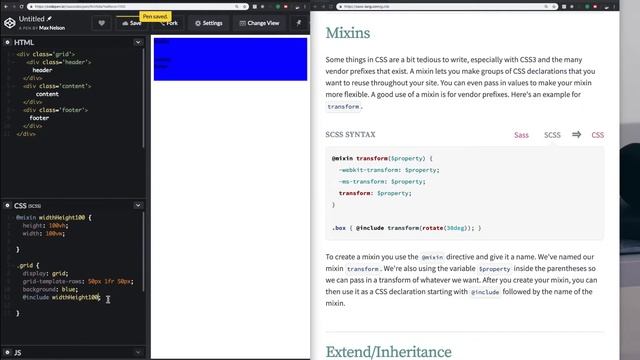Click the 'display: grid;' CSS line

pos(45,273)
